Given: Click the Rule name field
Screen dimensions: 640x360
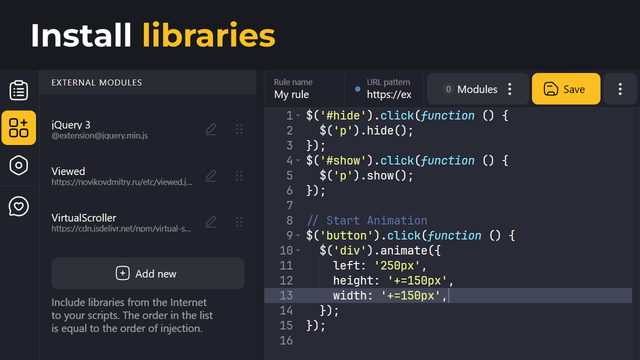Looking at the screenshot, I should (x=304, y=89).
